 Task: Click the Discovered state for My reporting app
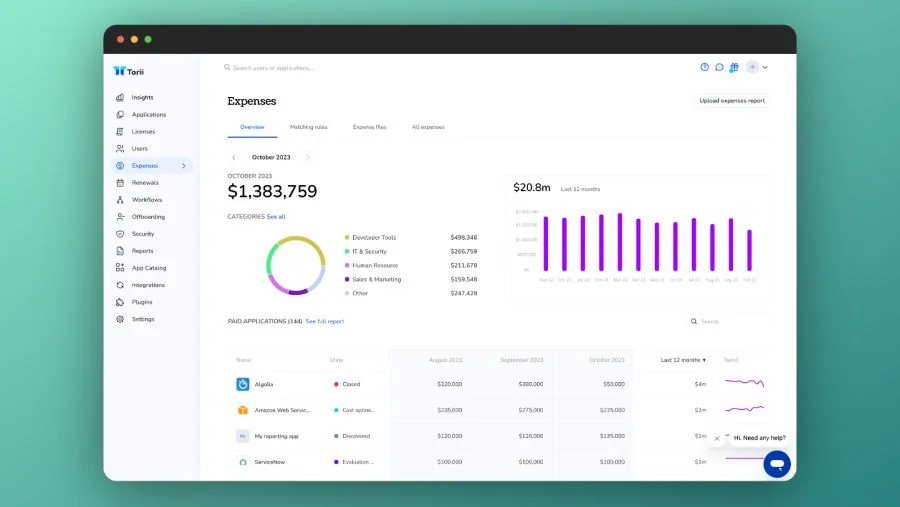352,436
